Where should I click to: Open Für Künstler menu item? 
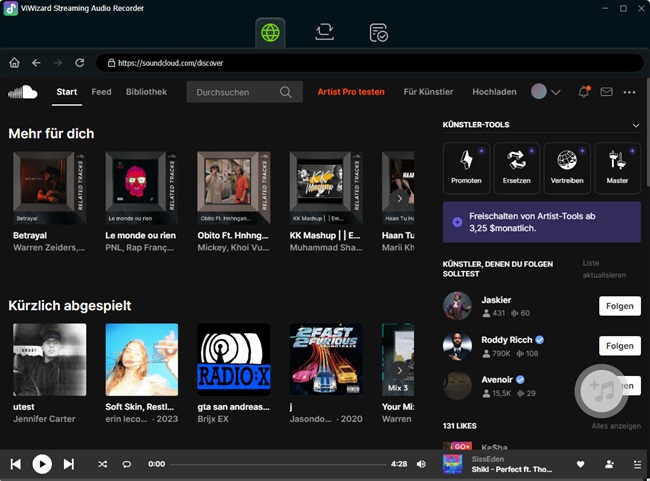click(428, 92)
